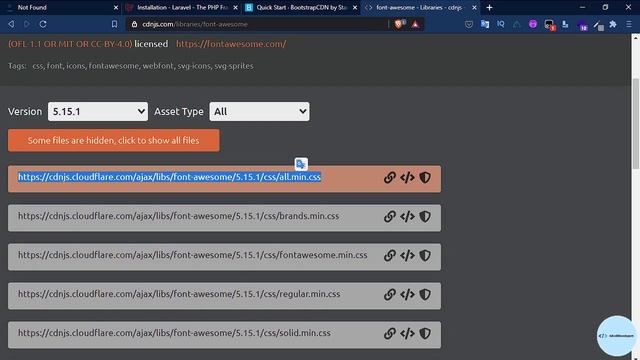Viewport: 640px width, 360px height.
Task: Open the Asset Type All dropdown
Action: 259,111
